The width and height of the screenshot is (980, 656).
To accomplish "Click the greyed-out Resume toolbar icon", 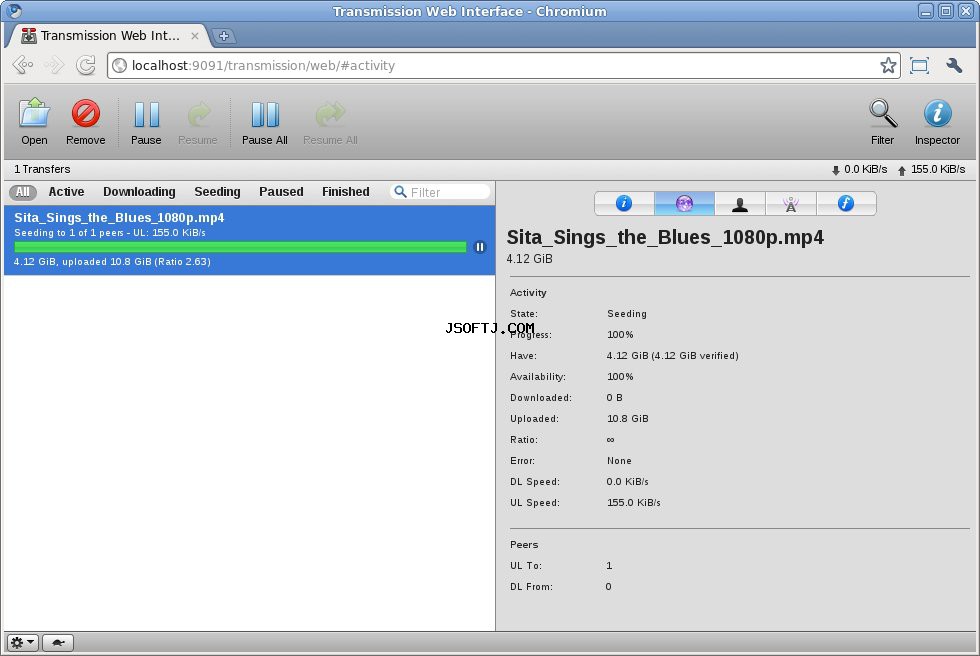I will pyautogui.click(x=198, y=122).
